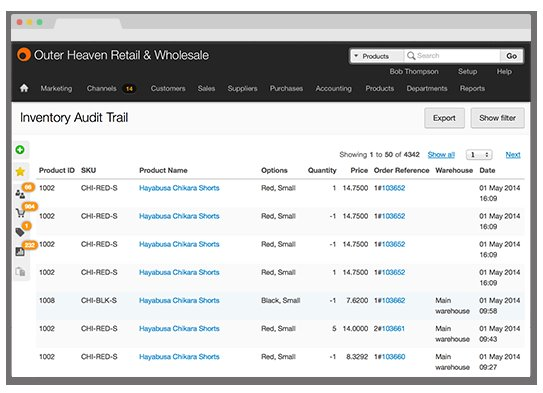
Task: Open the page number selector
Action: [x=479, y=154]
